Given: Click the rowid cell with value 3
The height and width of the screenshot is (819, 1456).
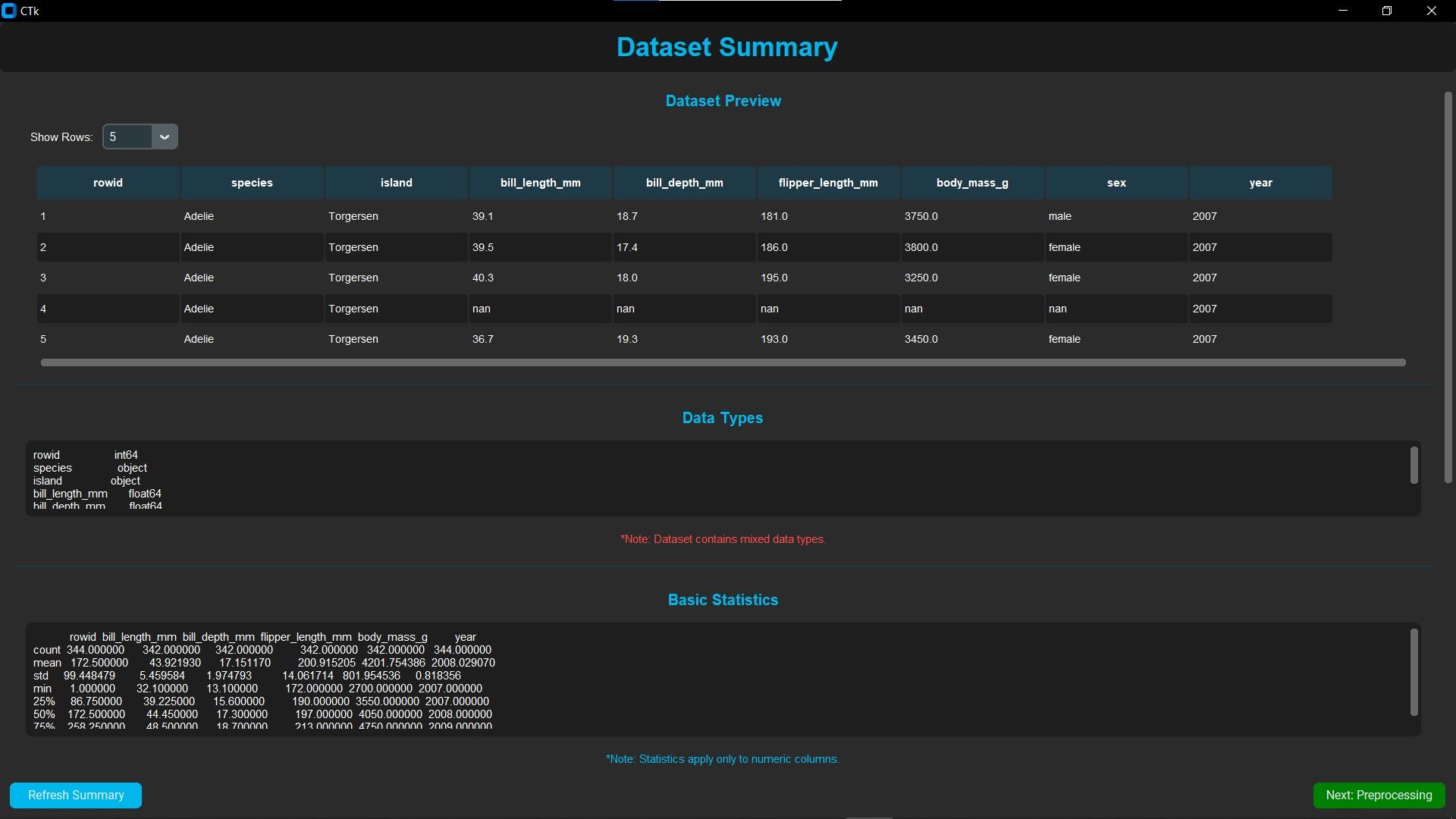Looking at the screenshot, I should [x=43, y=278].
